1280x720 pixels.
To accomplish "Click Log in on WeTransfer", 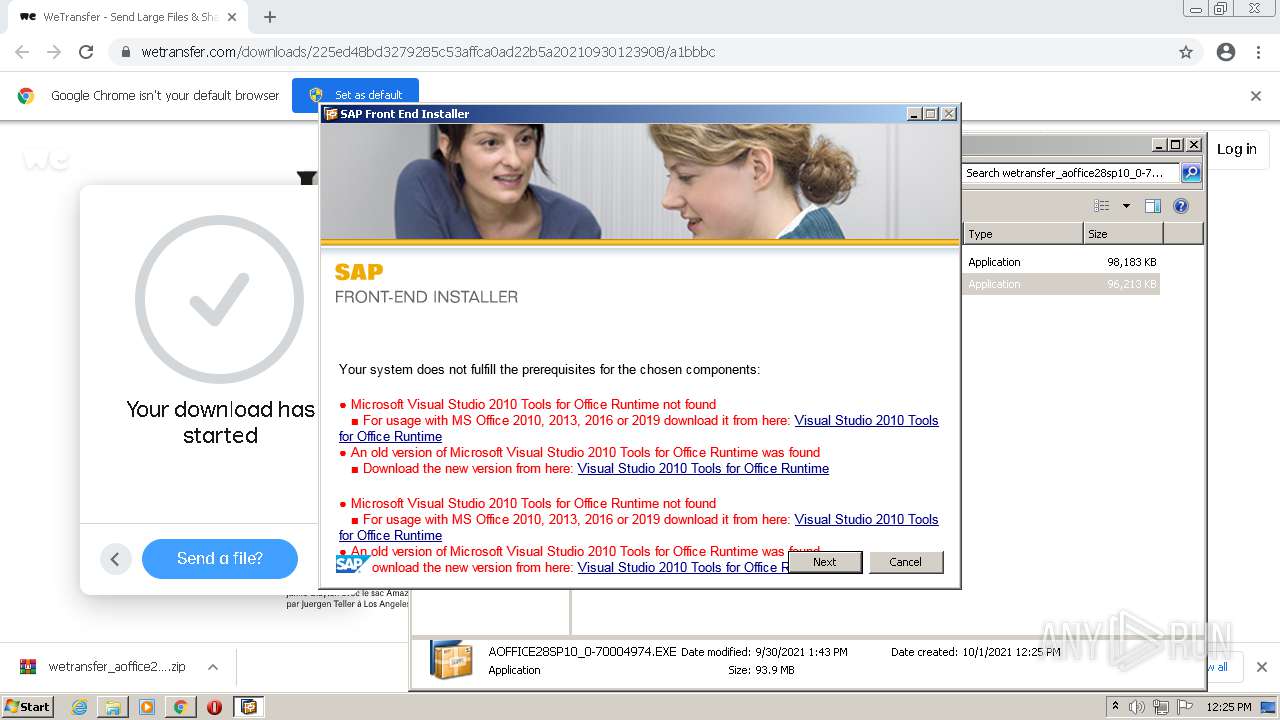I will 1236,149.
